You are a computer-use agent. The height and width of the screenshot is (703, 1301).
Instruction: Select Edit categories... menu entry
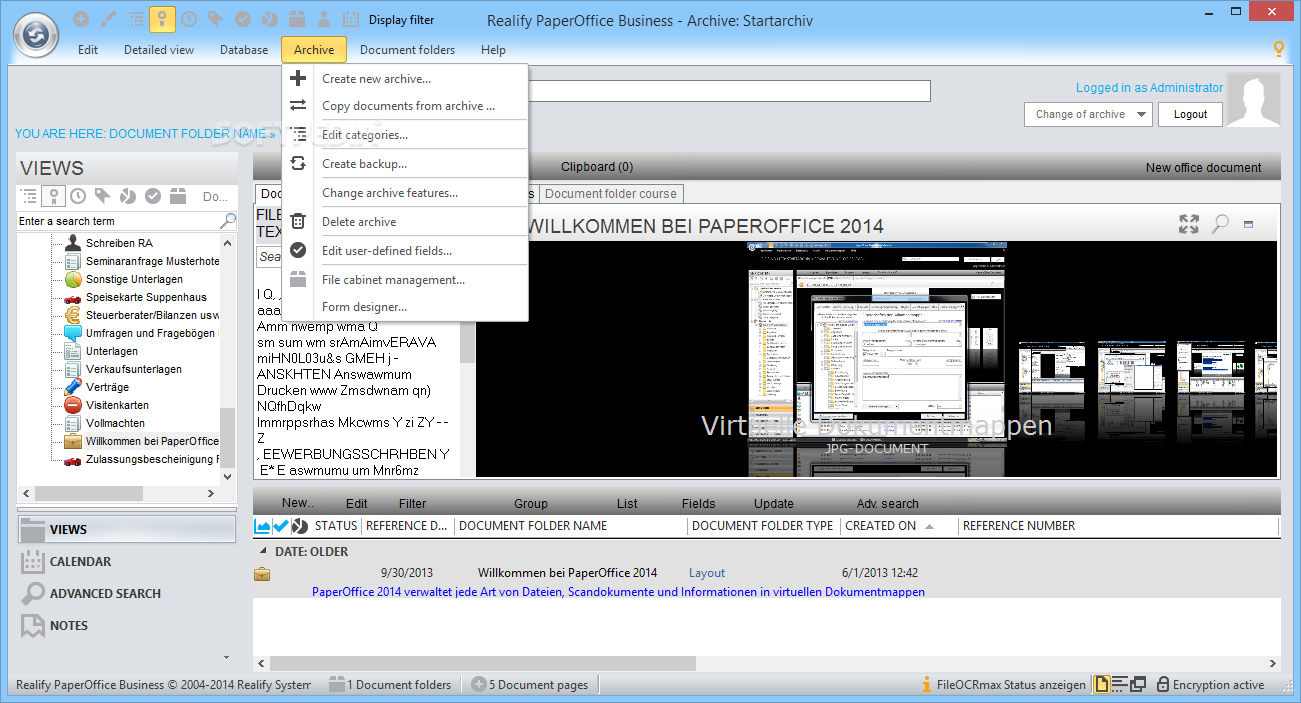pos(405,135)
